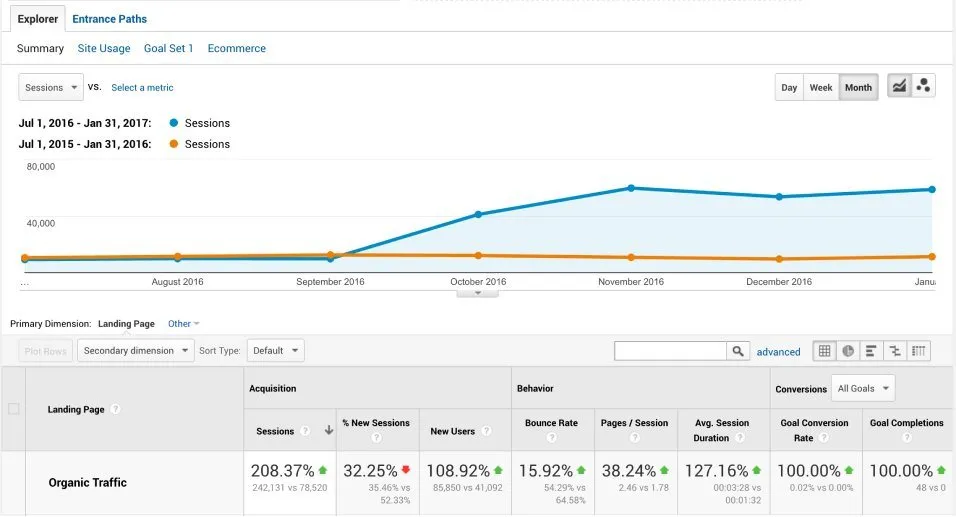This screenshot has width=956, height=517.
Task: Select the performance bar view icon
Action: coord(871,351)
